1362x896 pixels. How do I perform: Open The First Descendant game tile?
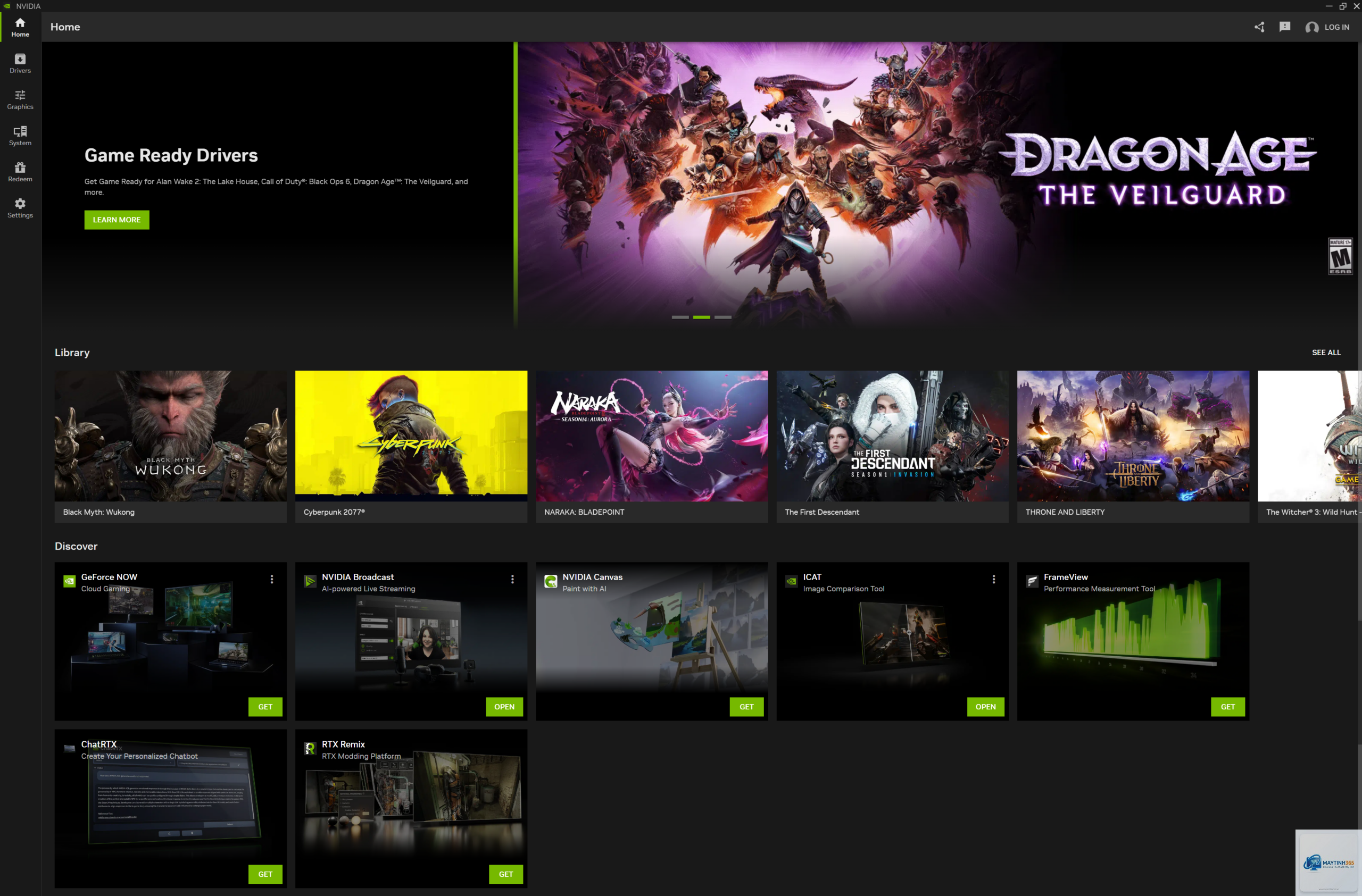(892, 446)
